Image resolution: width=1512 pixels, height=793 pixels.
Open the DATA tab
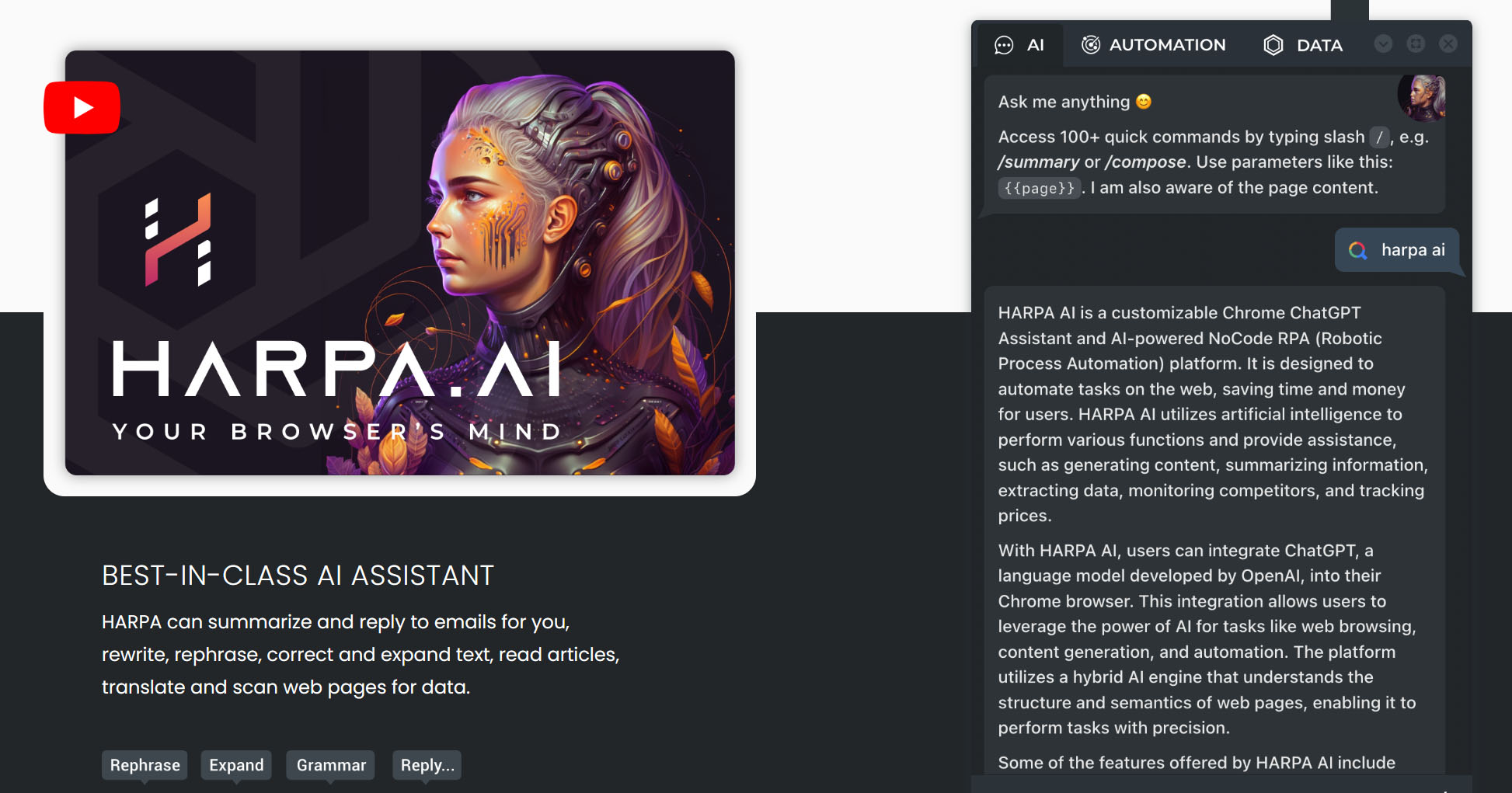point(1303,45)
